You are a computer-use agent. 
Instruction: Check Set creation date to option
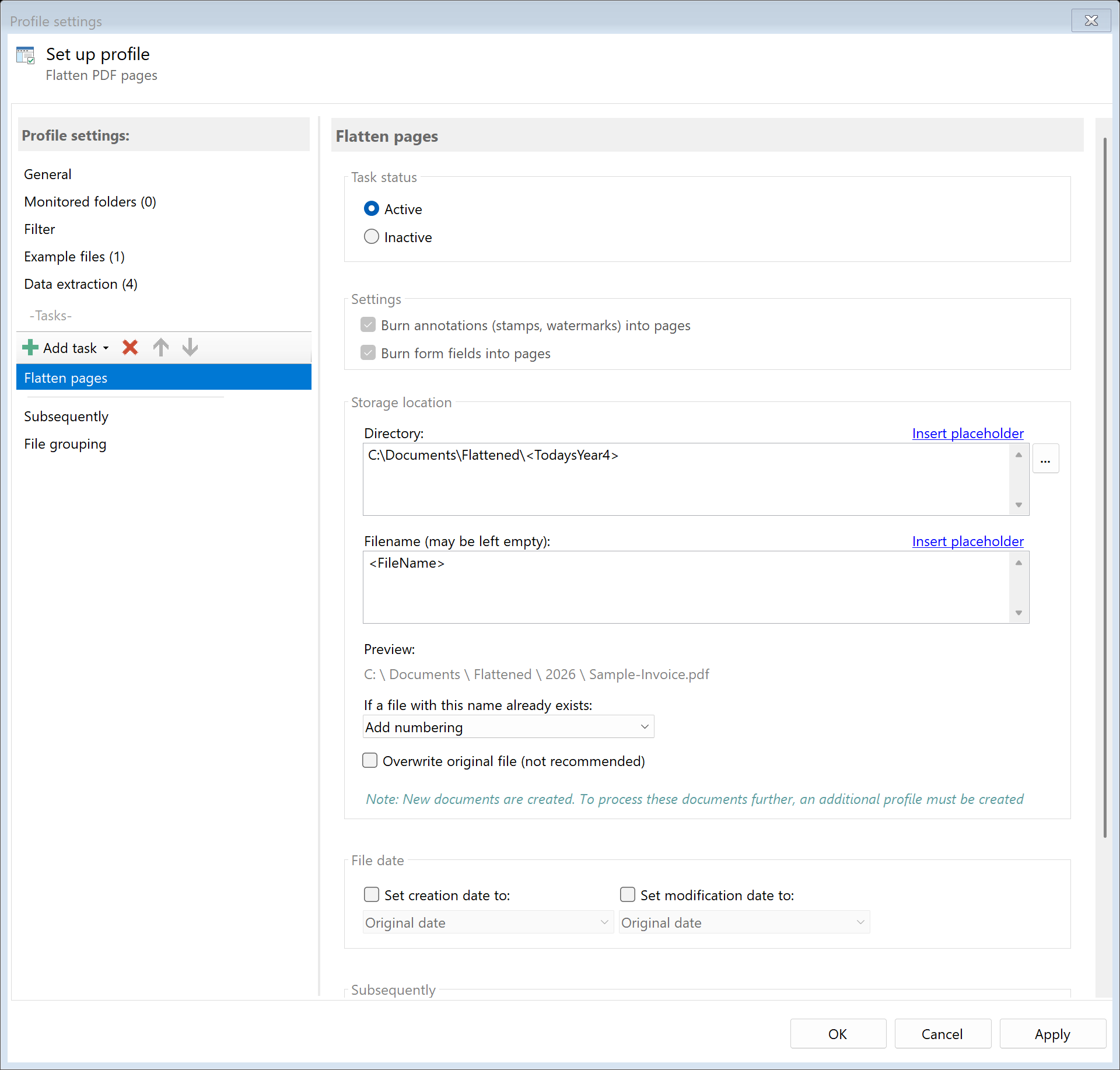(x=372, y=895)
